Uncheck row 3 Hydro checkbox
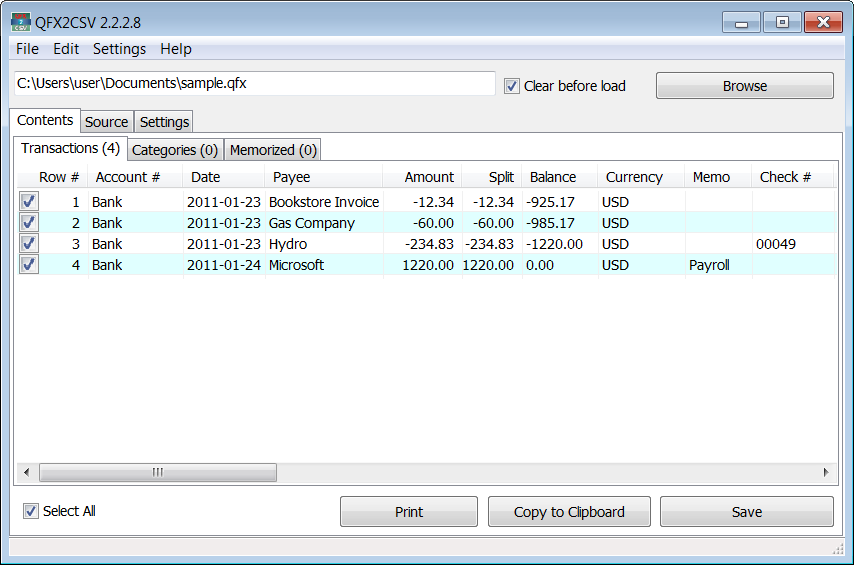854x565 pixels. (29, 244)
